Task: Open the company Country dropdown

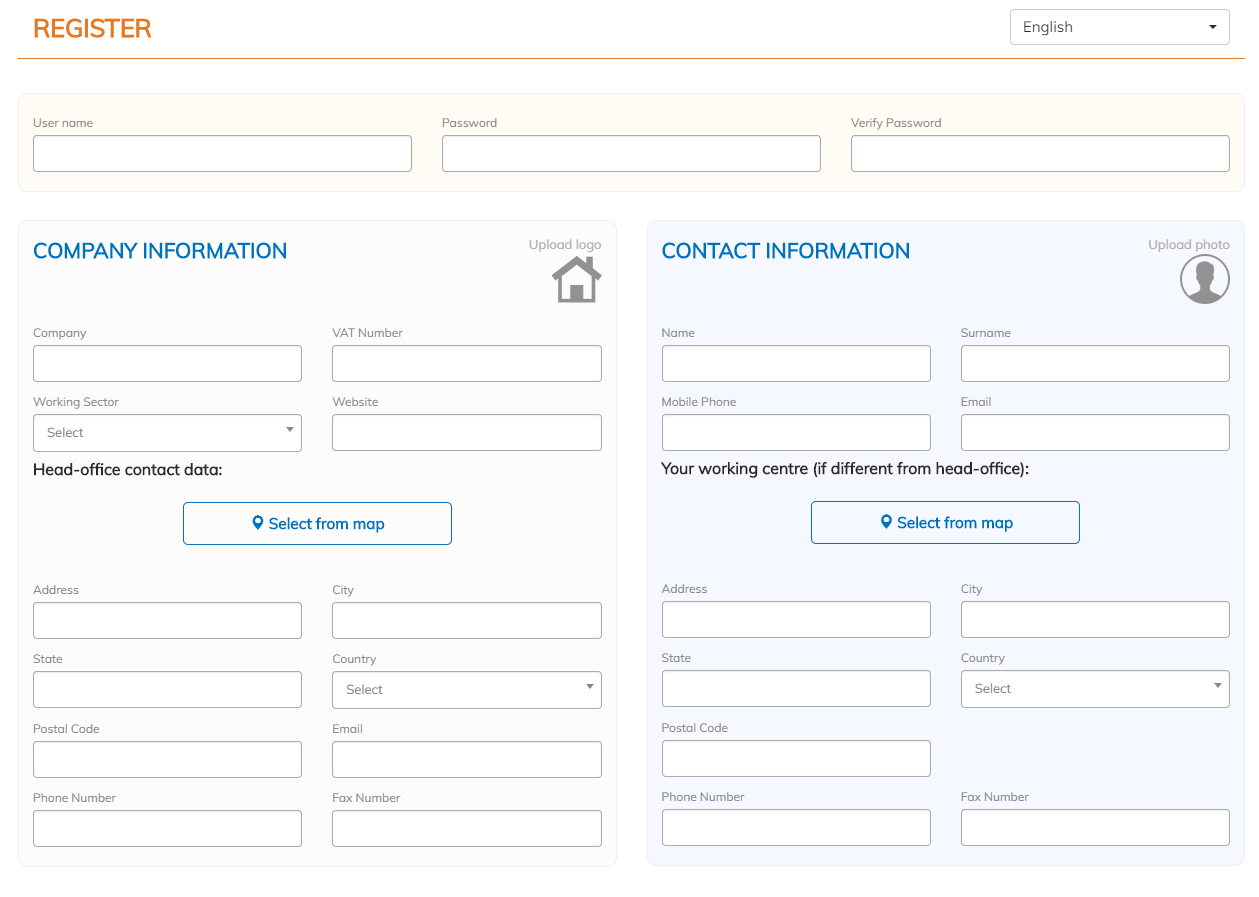Action: coord(466,690)
